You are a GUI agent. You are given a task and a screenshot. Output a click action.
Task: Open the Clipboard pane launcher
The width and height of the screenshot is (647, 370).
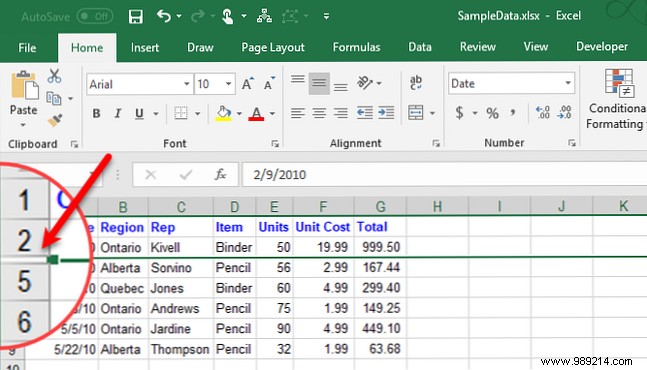click(x=74, y=144)
